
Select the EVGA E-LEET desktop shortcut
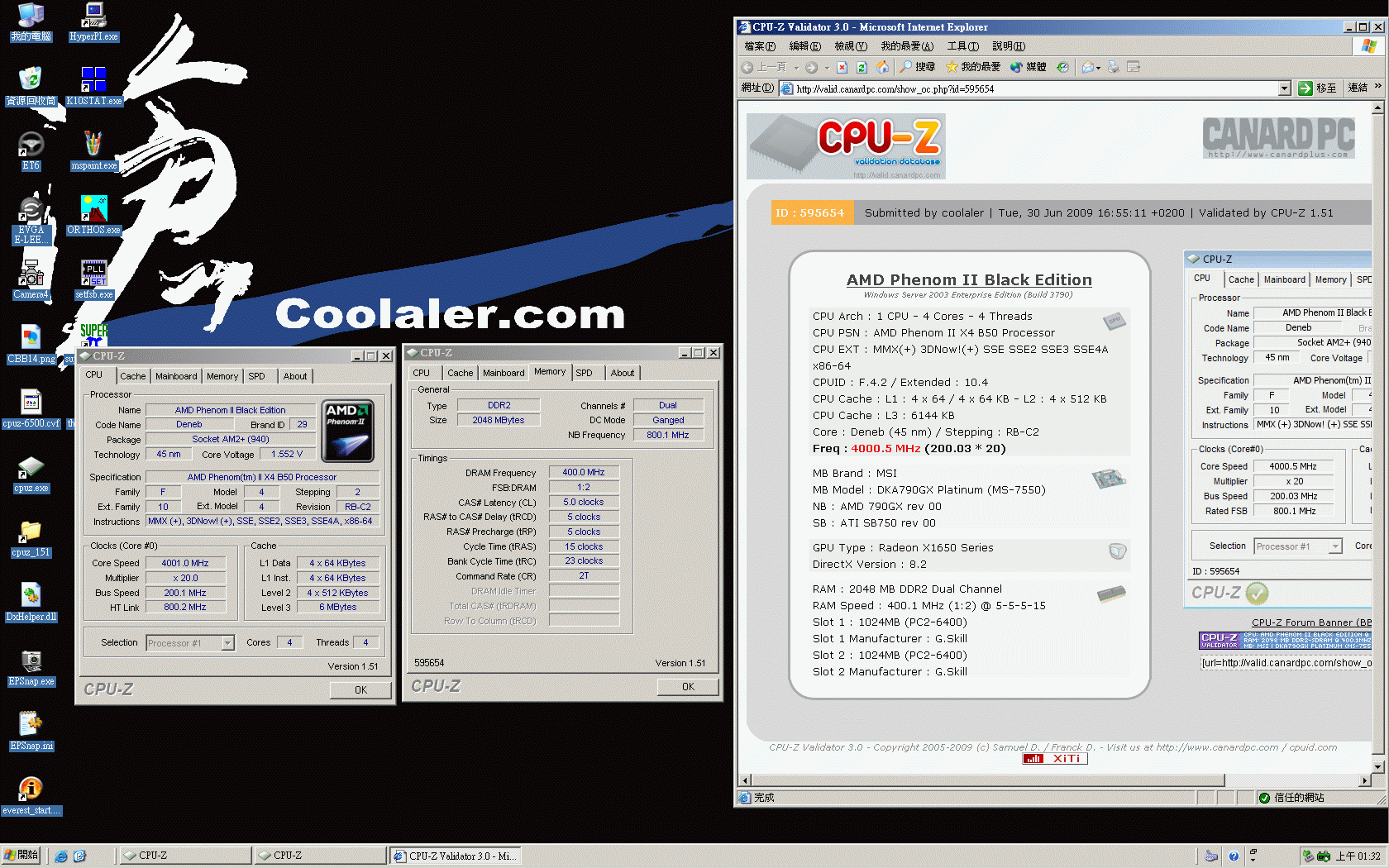coord(31,221)
